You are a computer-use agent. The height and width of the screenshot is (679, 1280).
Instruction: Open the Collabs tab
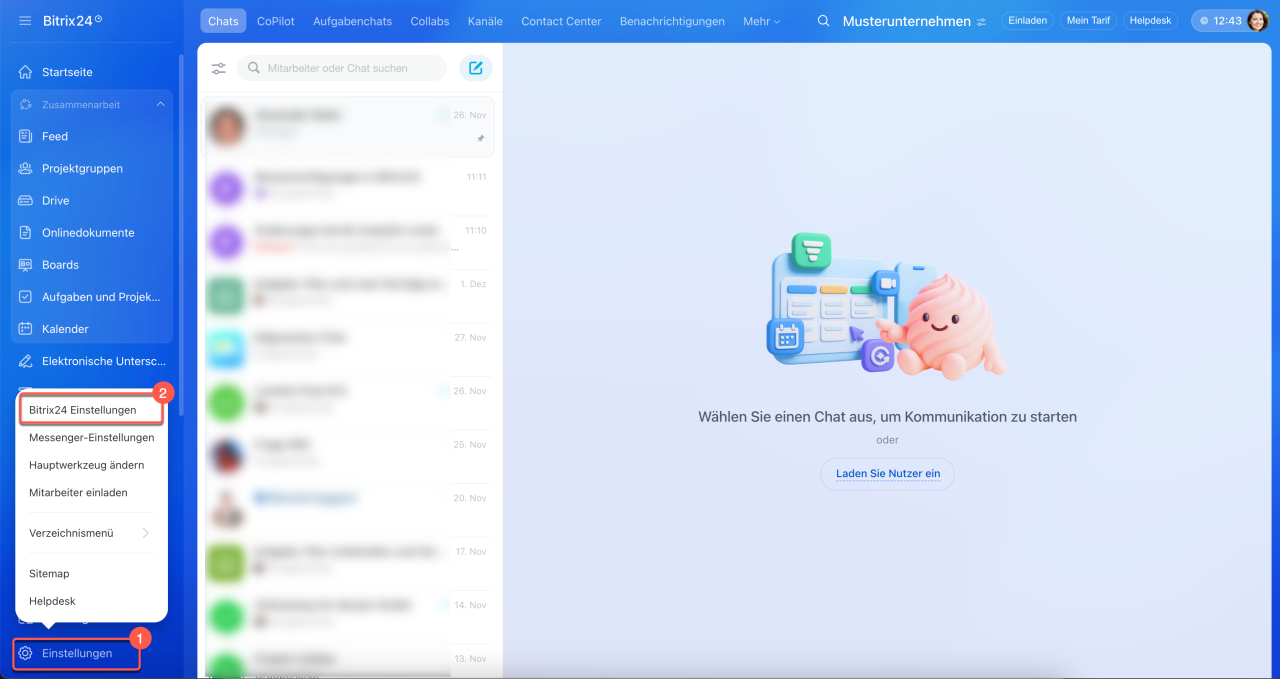pos(430,21)
